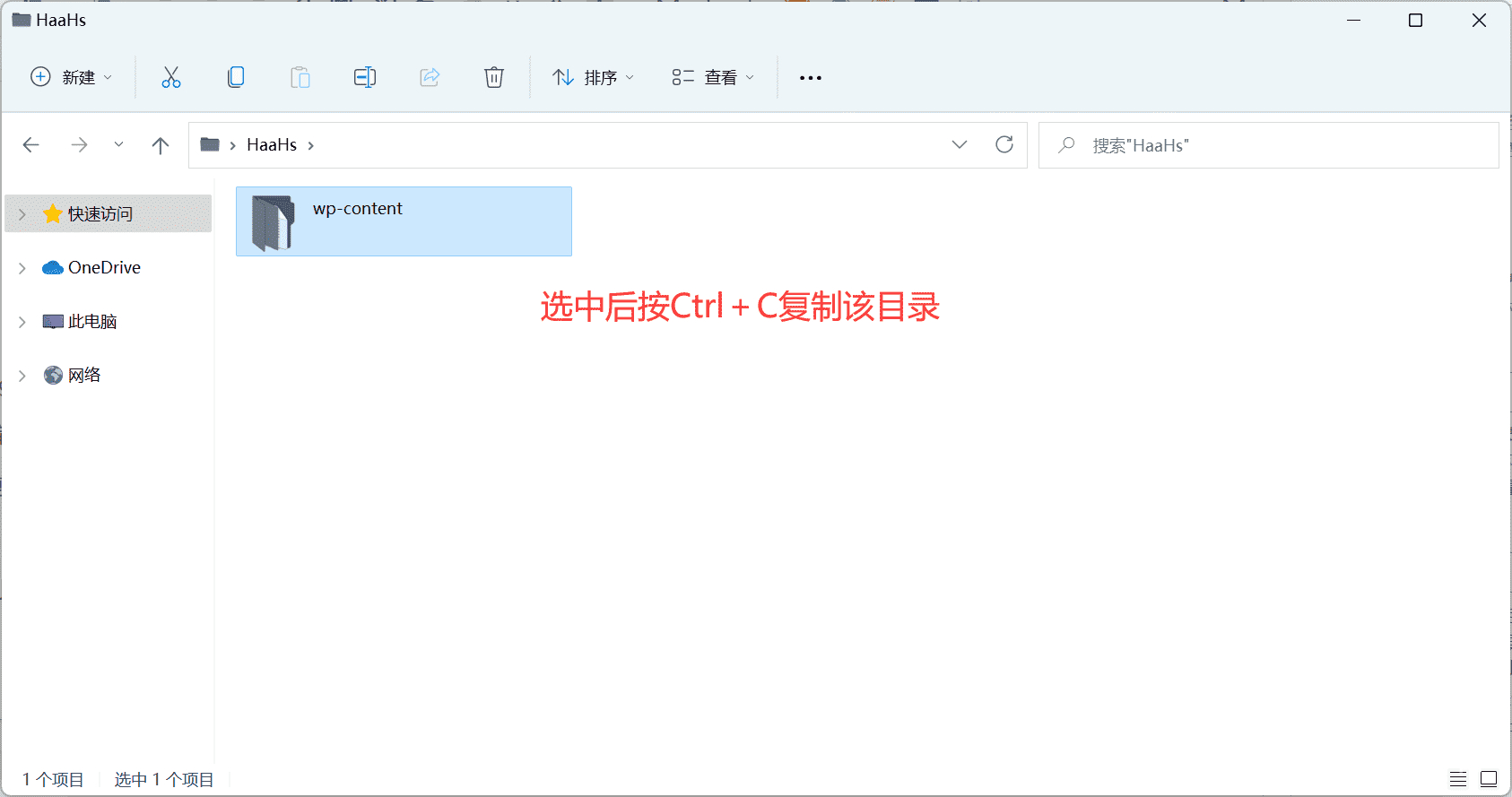Select the wp-content folder

[x=404, y=221]
